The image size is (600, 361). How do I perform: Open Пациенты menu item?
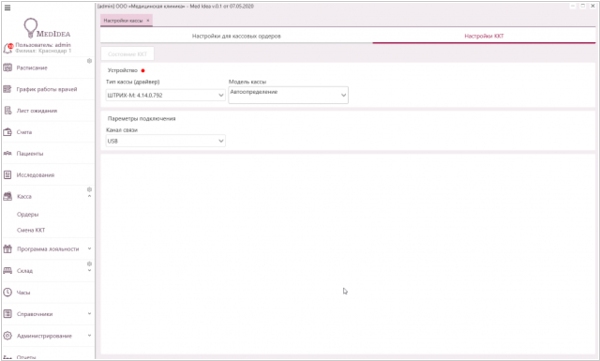(30, 154)
